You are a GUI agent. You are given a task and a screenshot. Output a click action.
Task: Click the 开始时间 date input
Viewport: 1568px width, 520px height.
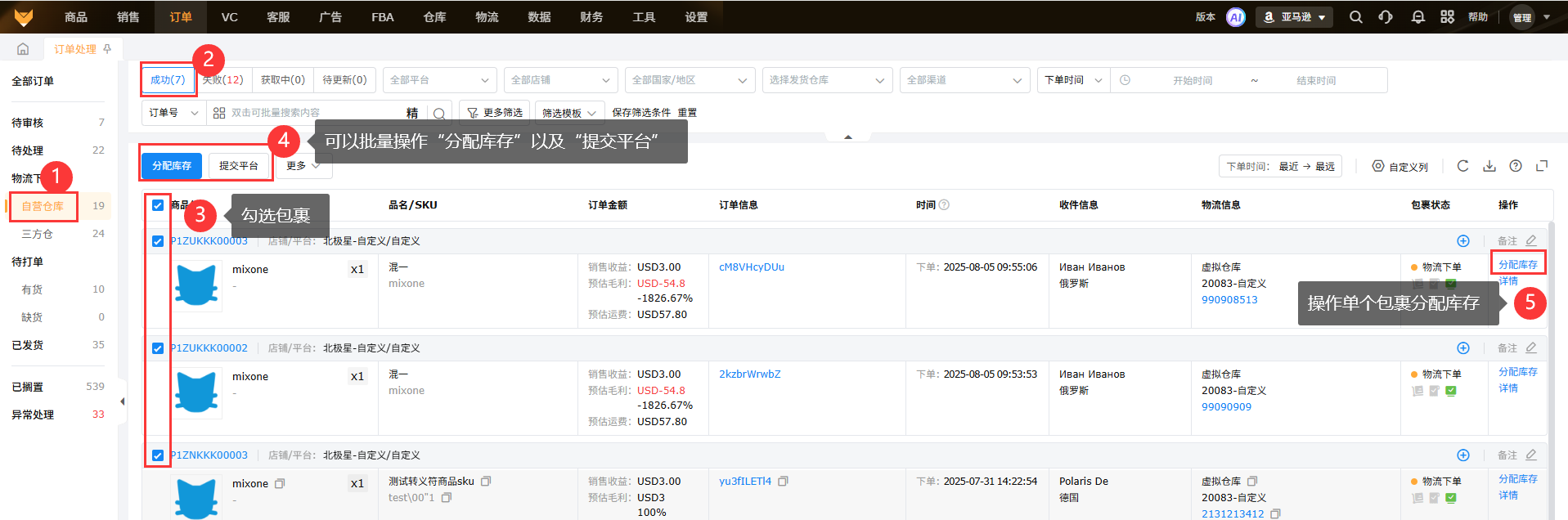(x=1193, y=81)
